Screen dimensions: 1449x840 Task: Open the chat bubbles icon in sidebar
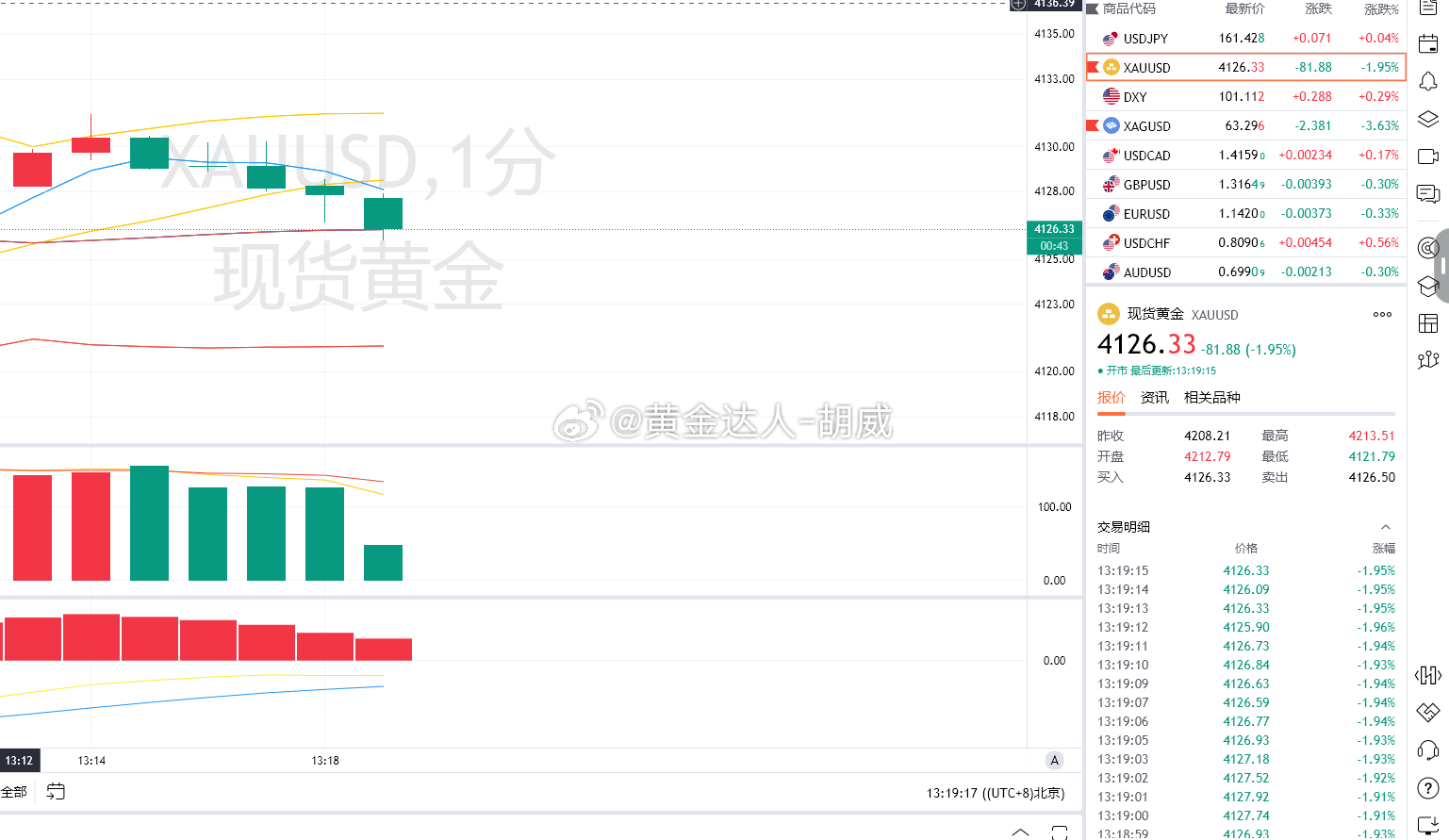(x=1428, y=194)
